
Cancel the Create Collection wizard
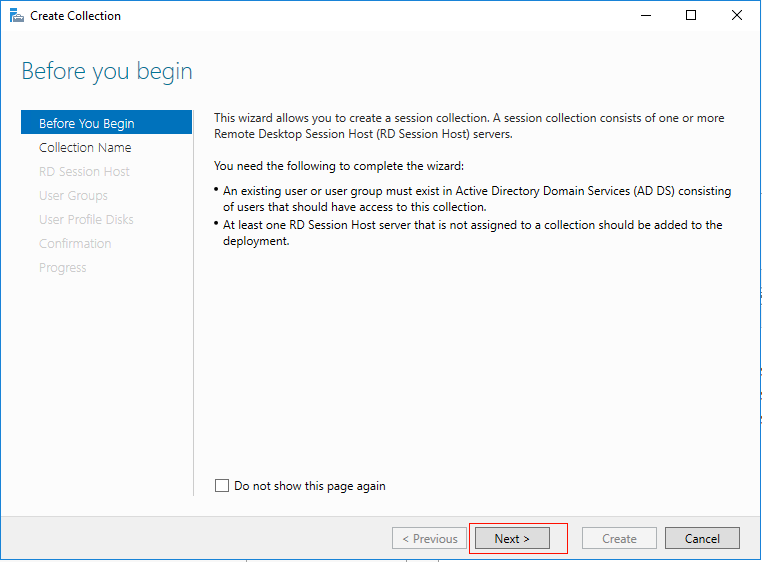coord(702,538)
